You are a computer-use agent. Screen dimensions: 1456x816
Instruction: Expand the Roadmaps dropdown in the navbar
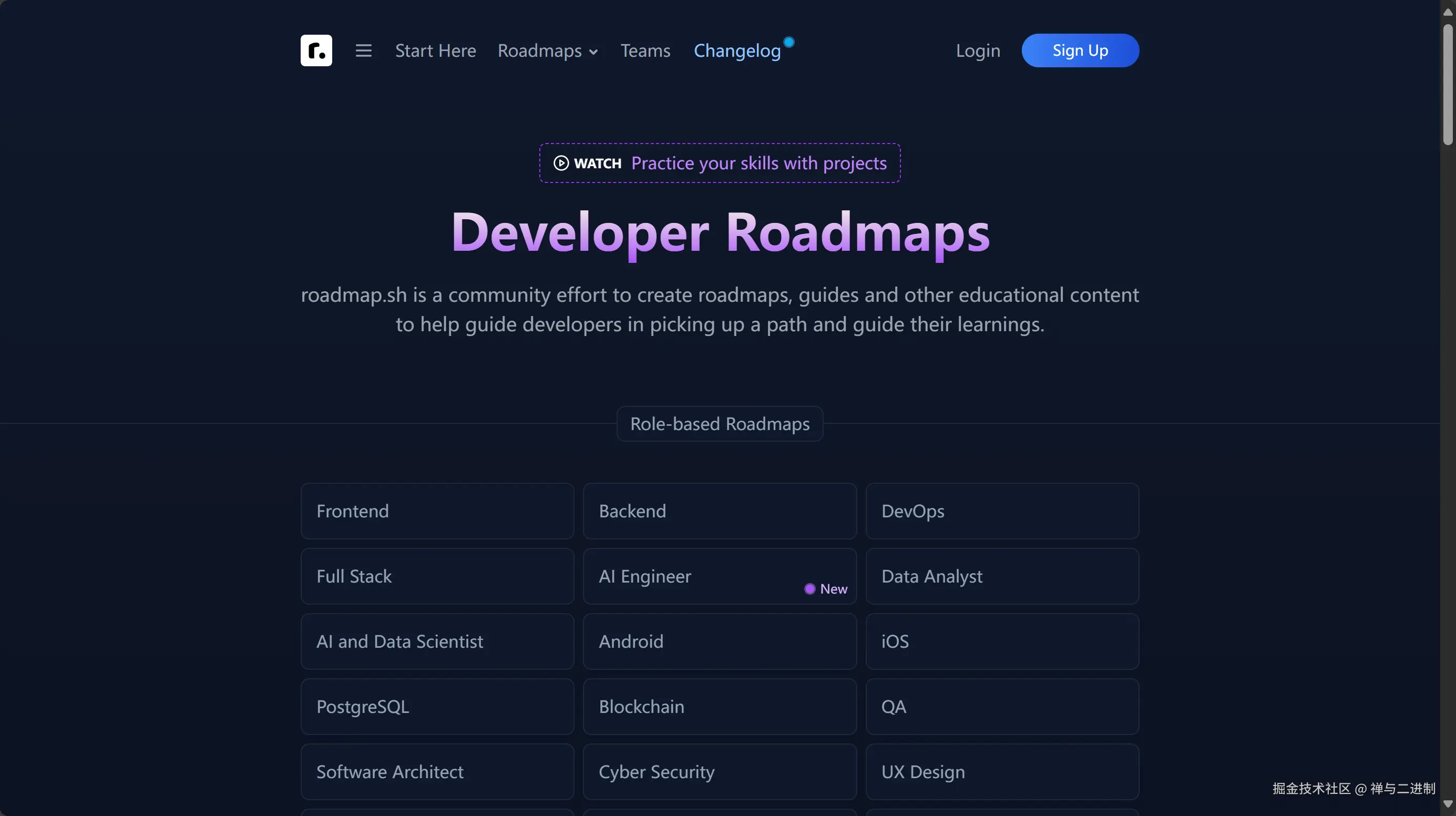coord(548,50)
